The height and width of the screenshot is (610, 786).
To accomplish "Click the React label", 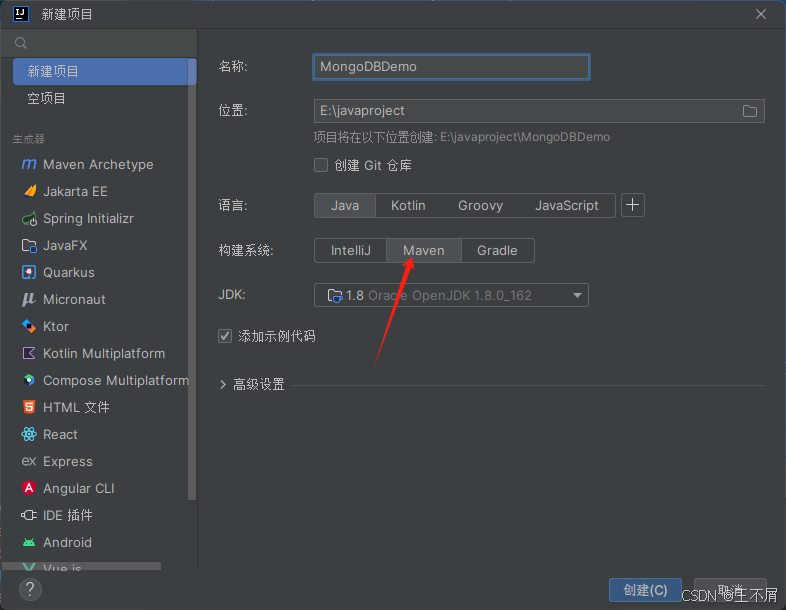I will coord(60,435).
